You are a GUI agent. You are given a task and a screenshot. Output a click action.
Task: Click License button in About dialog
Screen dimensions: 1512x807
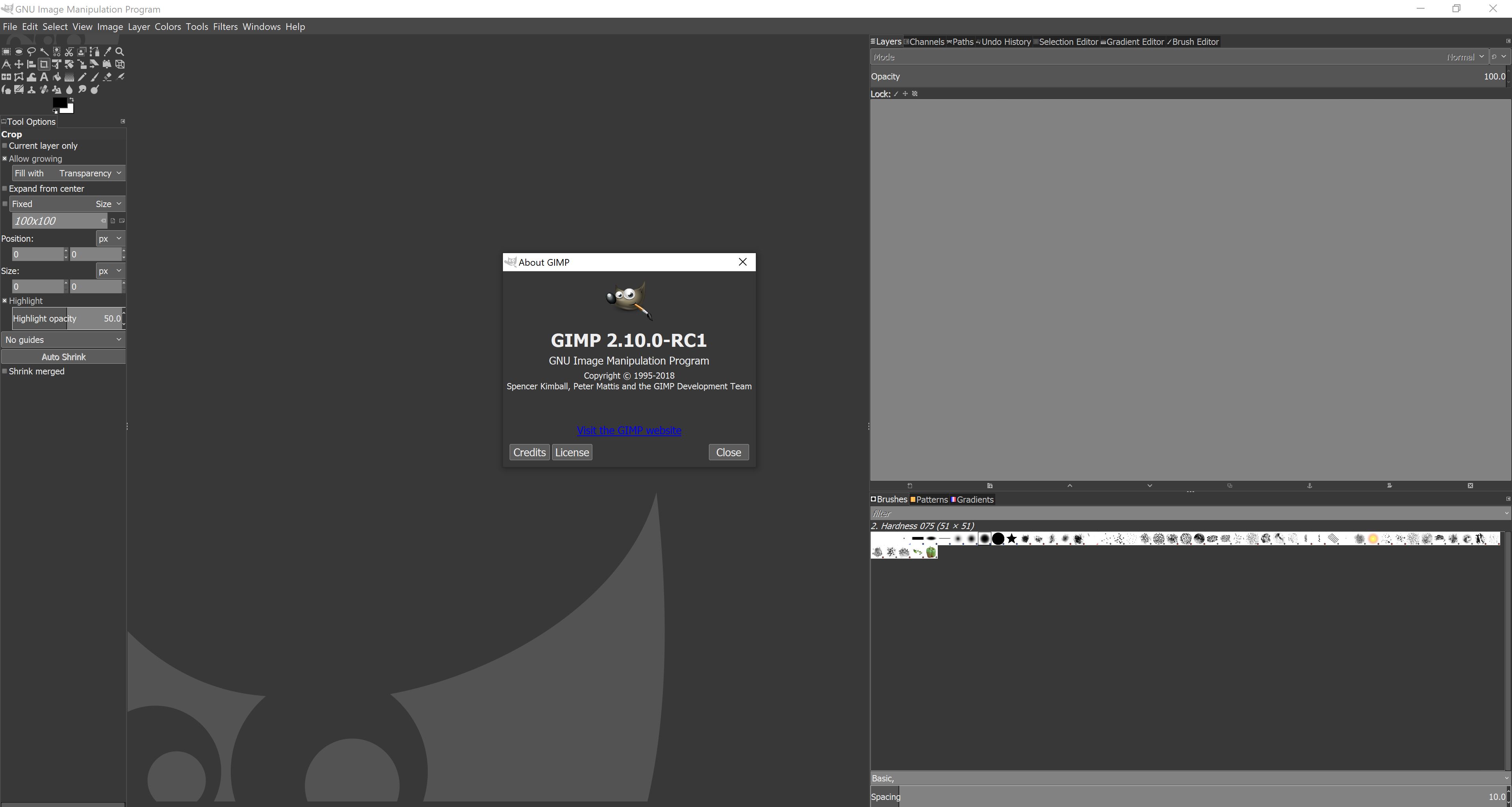point(572,452)
